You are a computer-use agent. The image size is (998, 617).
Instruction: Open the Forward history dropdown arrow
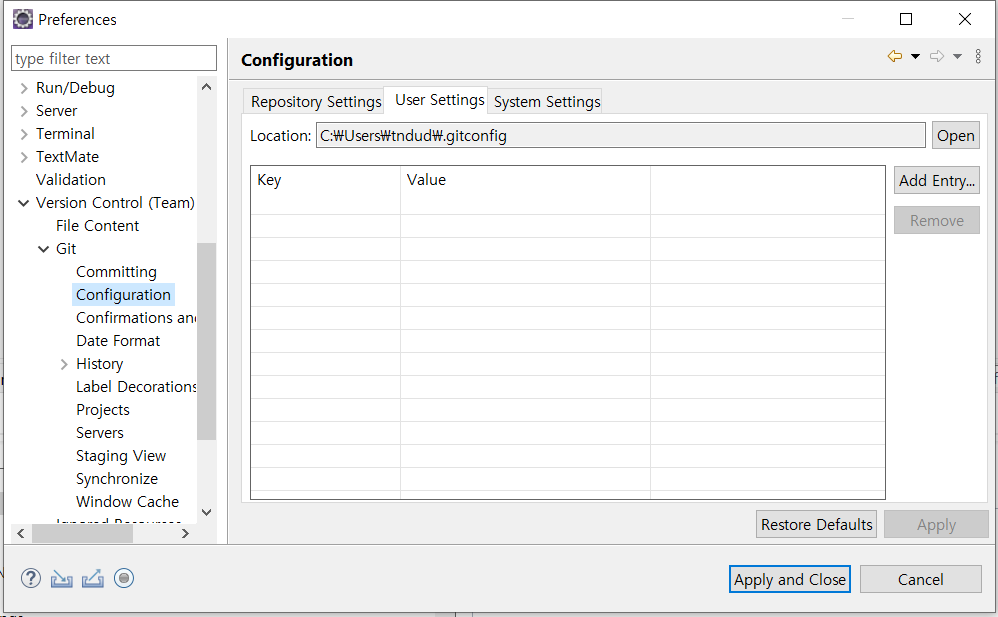957,57
